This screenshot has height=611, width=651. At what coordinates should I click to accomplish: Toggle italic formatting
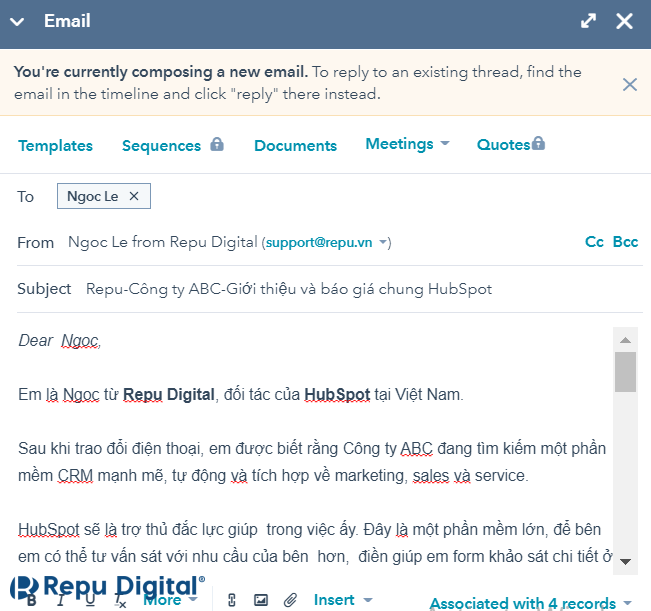click(61, 600)
